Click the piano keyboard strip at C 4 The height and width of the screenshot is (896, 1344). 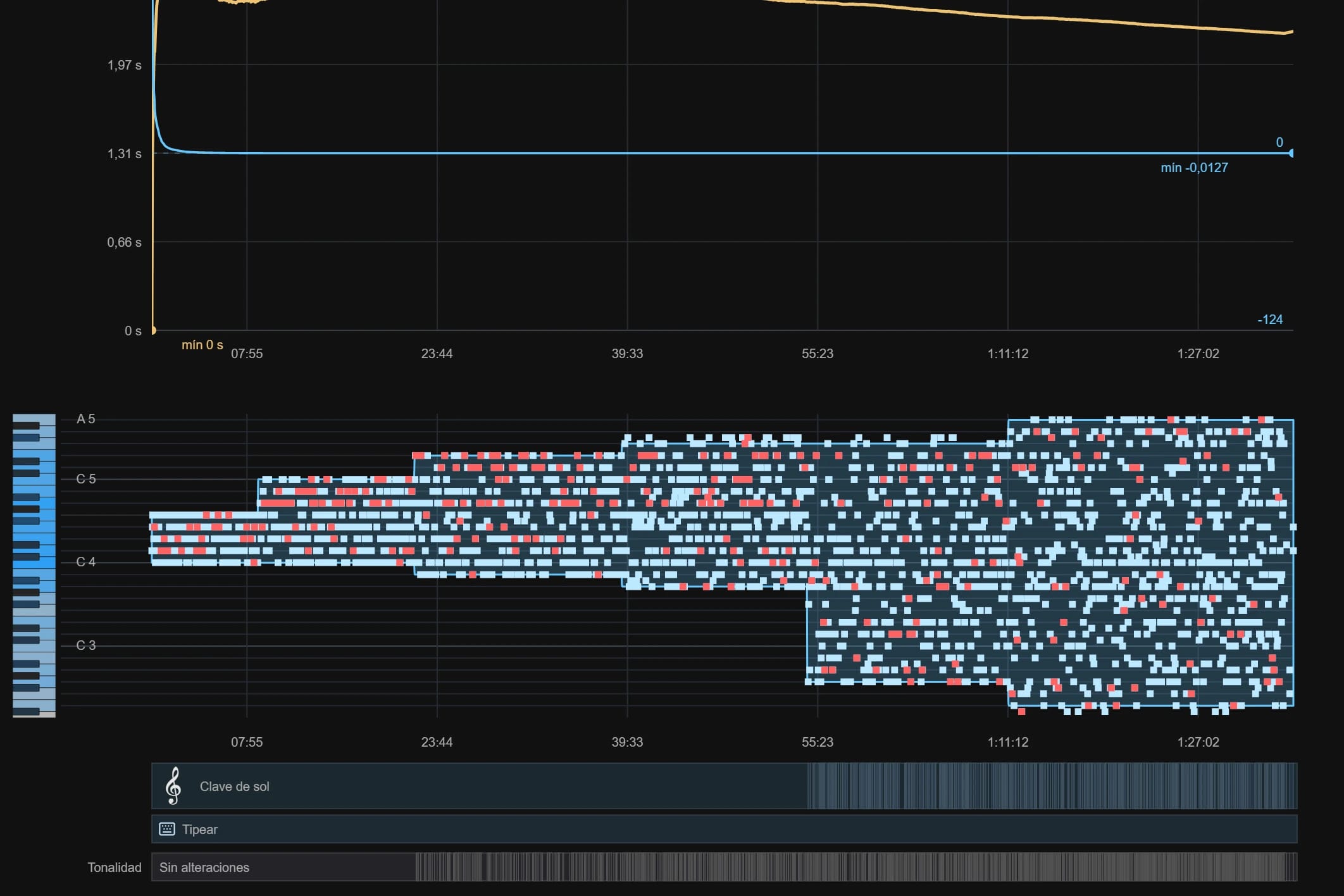(34, 562)
